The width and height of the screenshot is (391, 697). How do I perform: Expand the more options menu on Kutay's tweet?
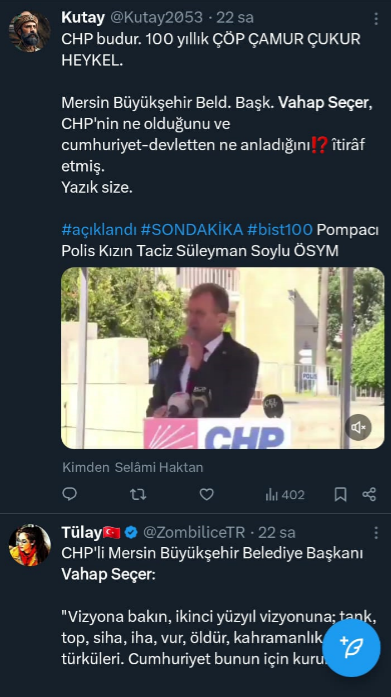click(x=376, y=18)
